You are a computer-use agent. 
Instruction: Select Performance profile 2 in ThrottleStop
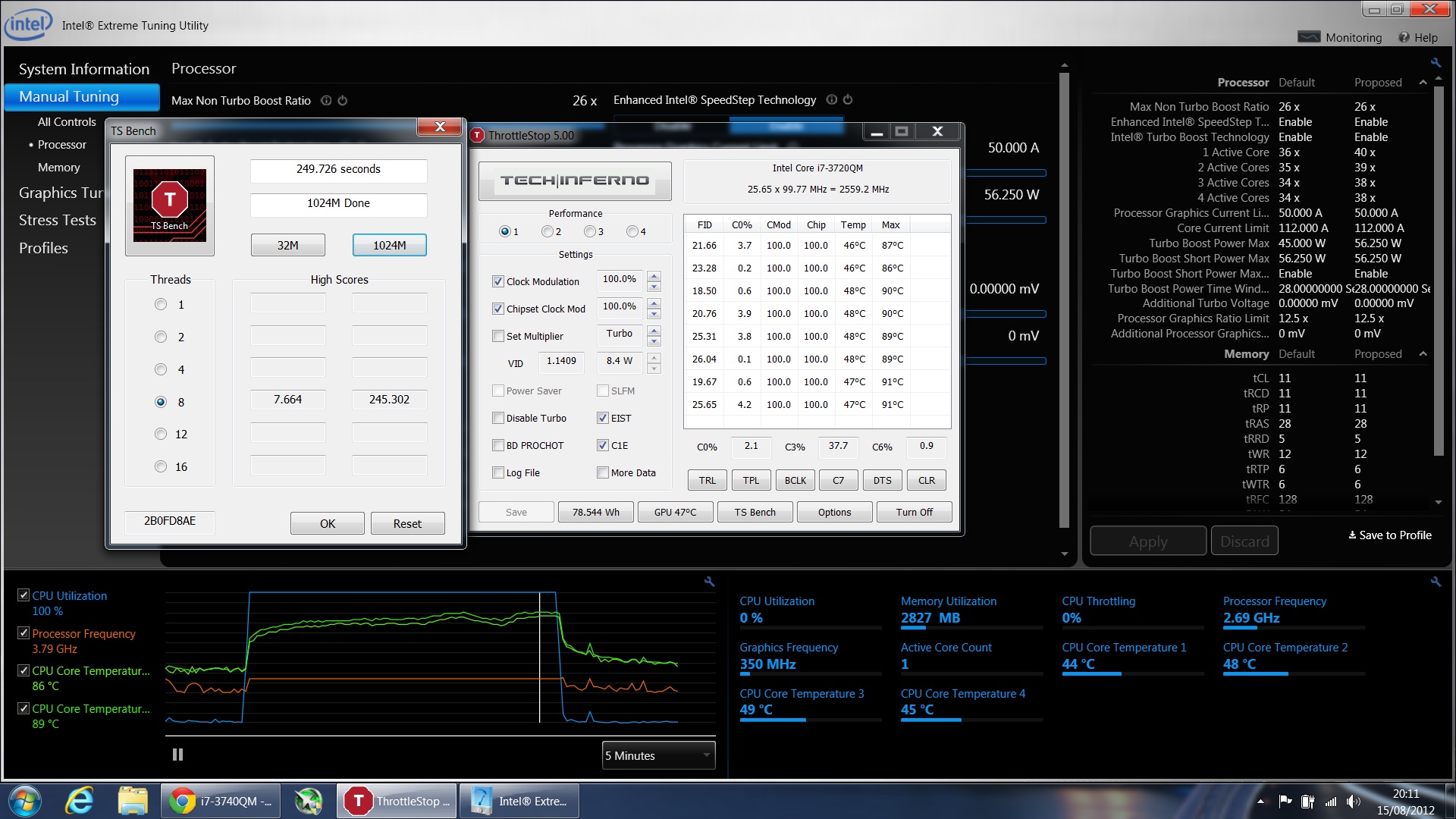click(547, 231)
